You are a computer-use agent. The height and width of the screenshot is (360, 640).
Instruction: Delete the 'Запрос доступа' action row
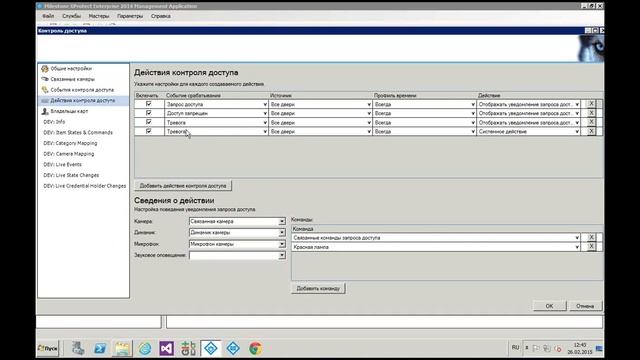click(591, 104)
